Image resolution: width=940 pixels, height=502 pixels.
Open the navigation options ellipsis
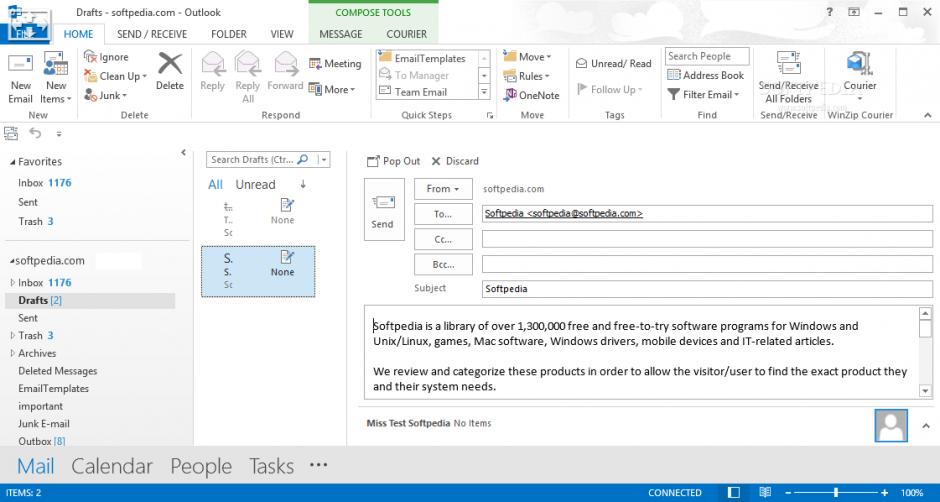pyautogui.click(x=318, y=465)
